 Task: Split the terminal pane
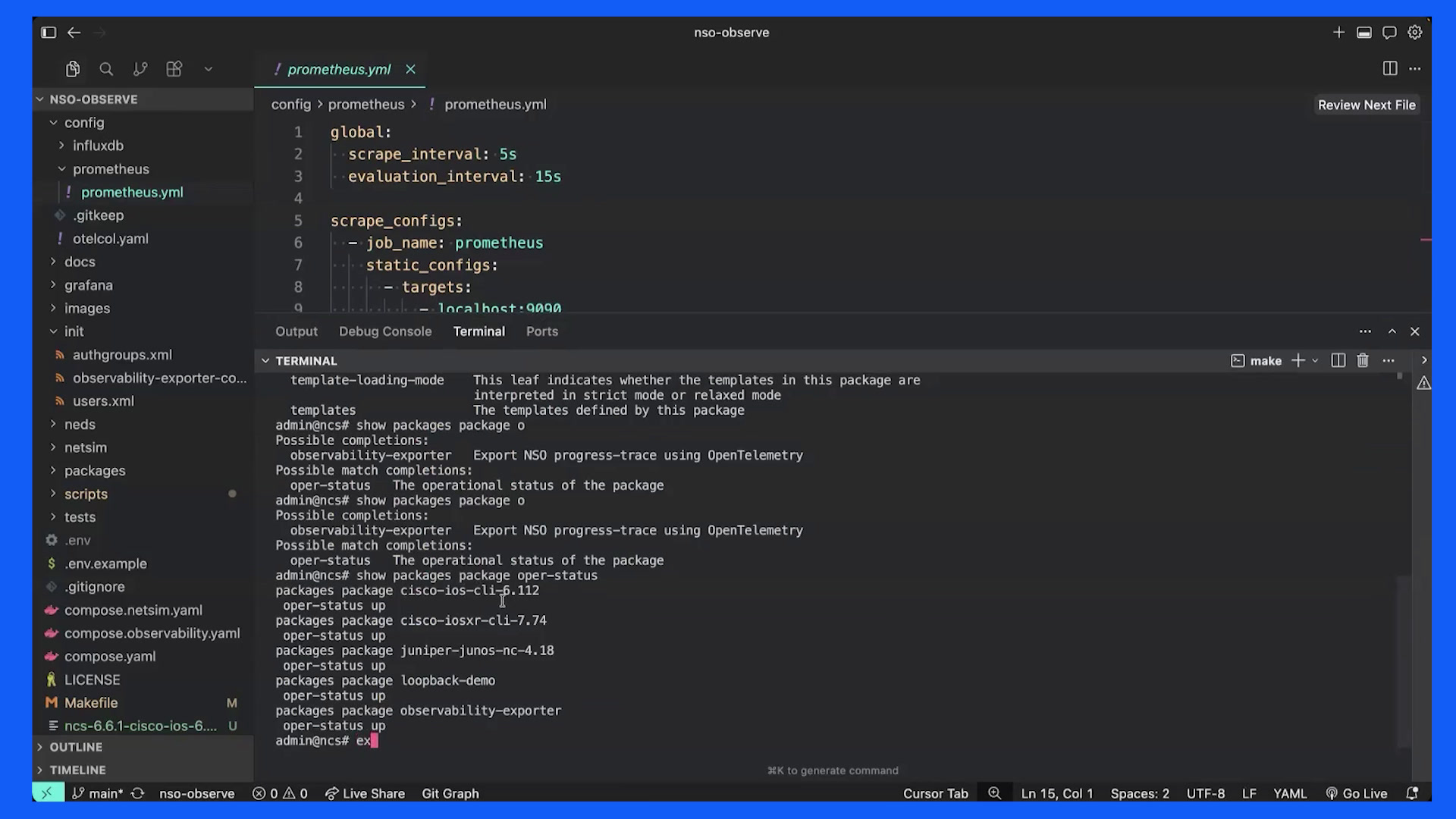coord(1338,361)
